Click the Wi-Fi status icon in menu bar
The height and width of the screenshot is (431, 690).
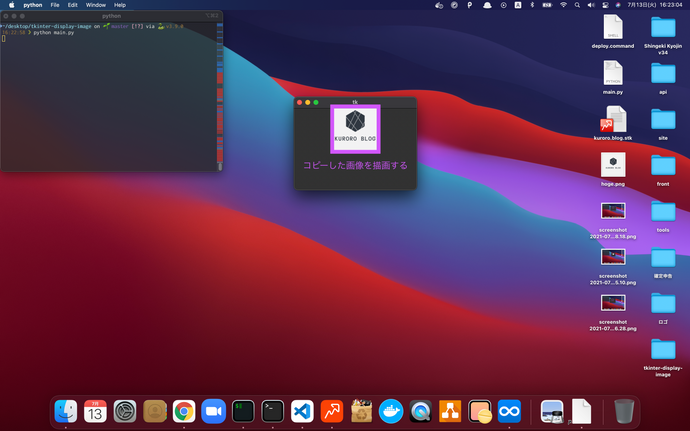click(563, 5)
